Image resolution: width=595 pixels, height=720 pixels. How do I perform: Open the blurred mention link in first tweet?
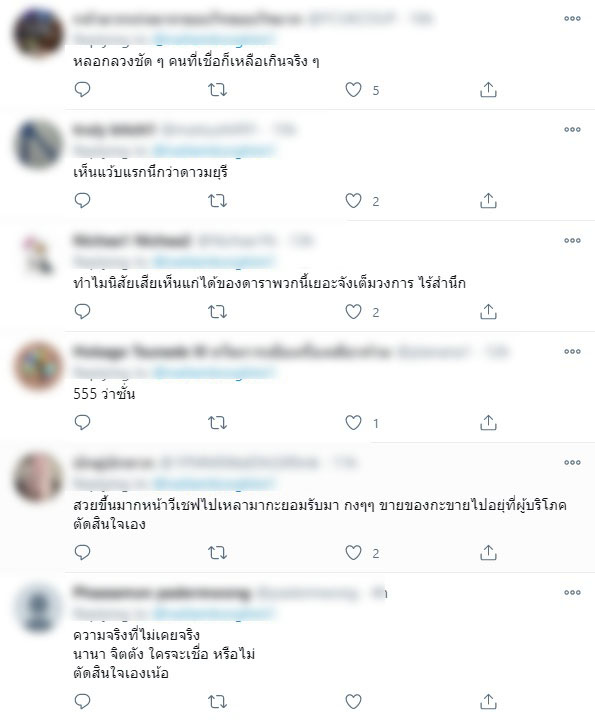[x=213, y=39]
